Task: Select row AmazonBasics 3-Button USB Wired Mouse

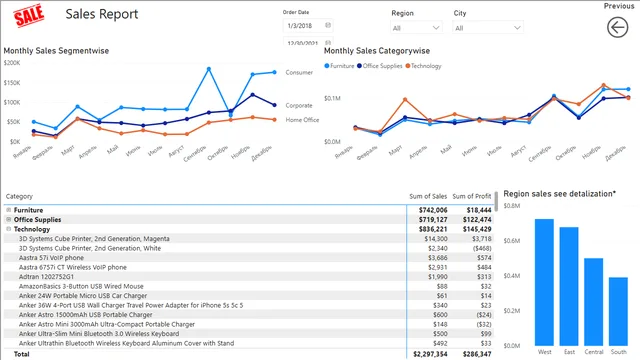Action: click(248, 286)
